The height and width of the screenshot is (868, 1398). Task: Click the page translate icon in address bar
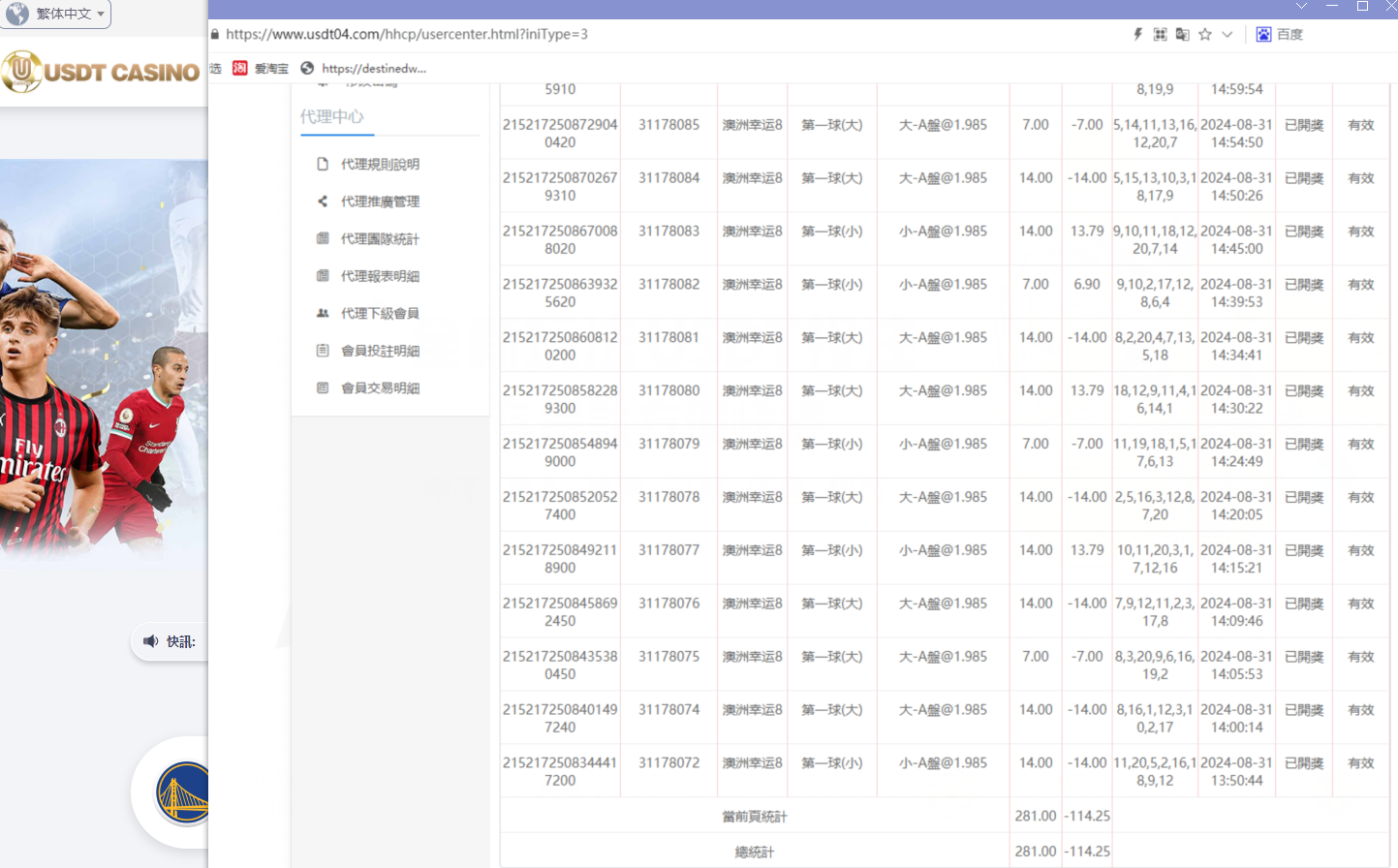(x=1182, y=34)
